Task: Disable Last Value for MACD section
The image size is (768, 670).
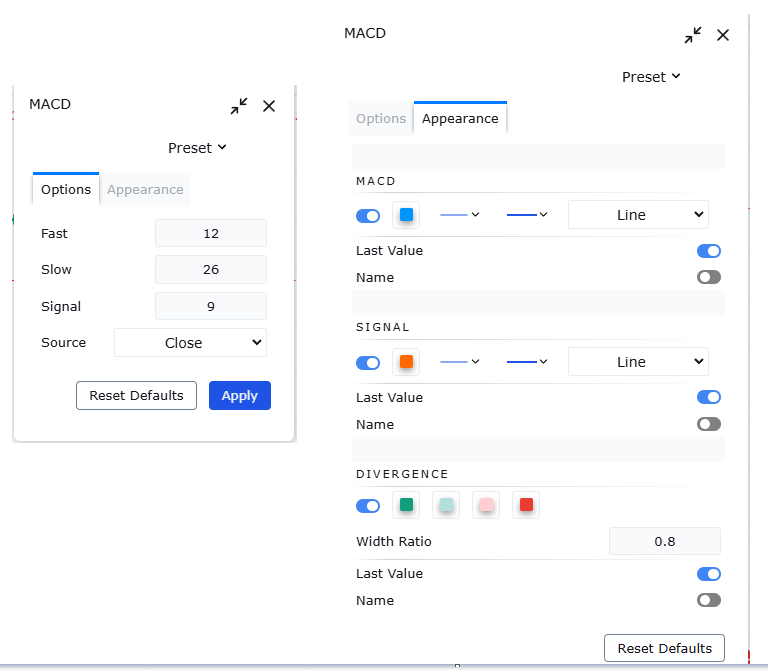Action: pos(708,251)
